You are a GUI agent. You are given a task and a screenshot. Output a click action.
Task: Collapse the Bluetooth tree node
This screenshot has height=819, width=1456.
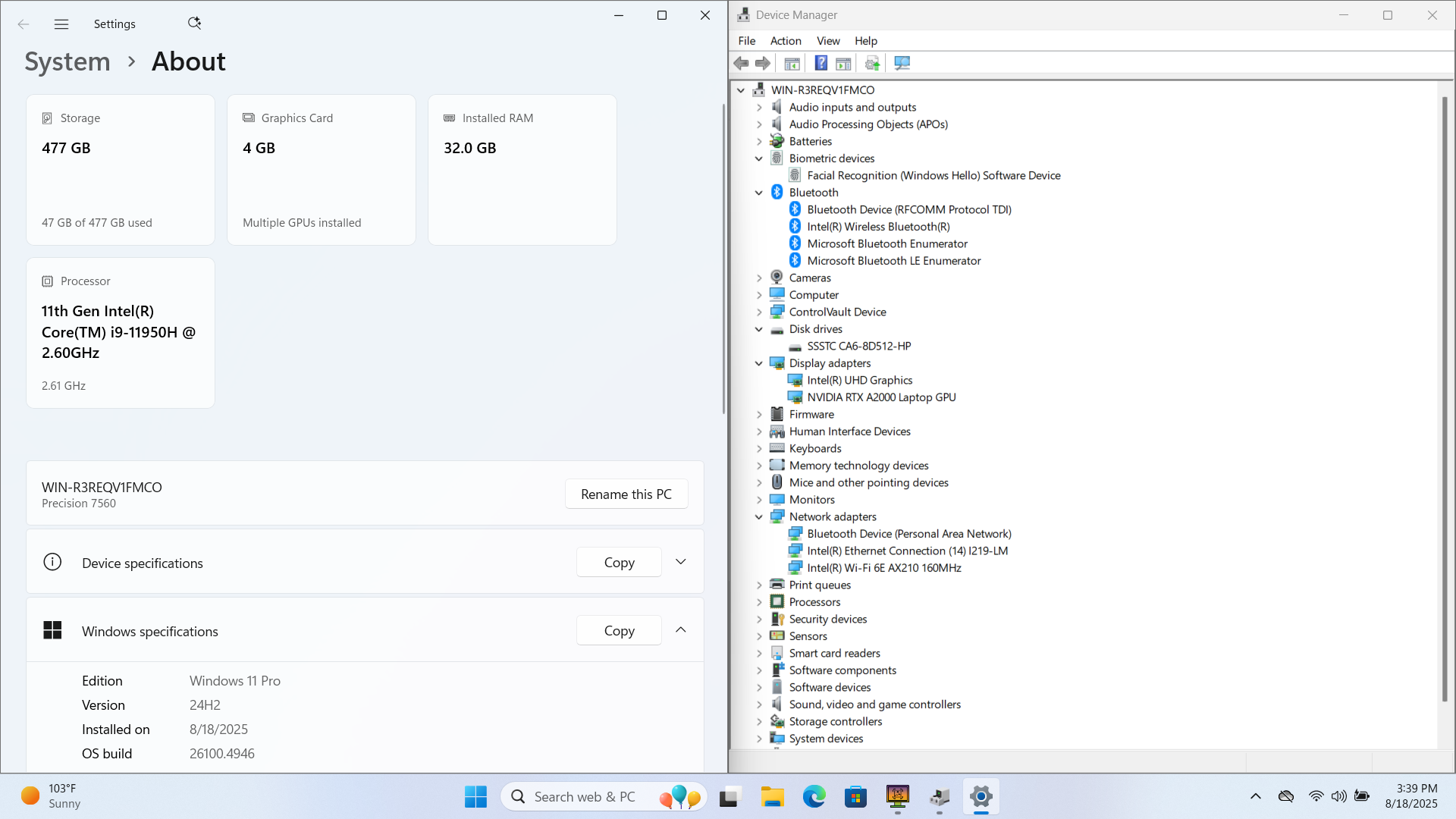point(758,193)
